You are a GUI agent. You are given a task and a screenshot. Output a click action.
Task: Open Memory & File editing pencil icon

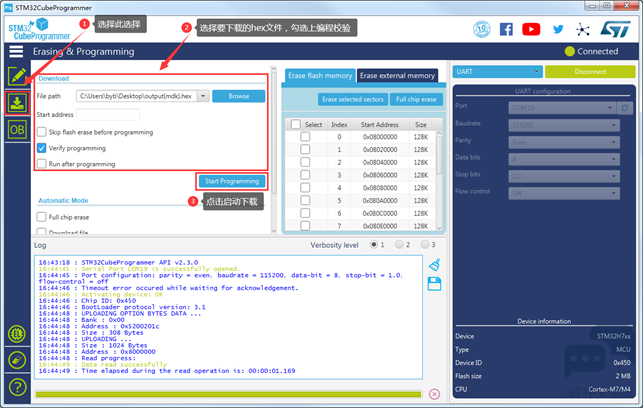(17, 76)
